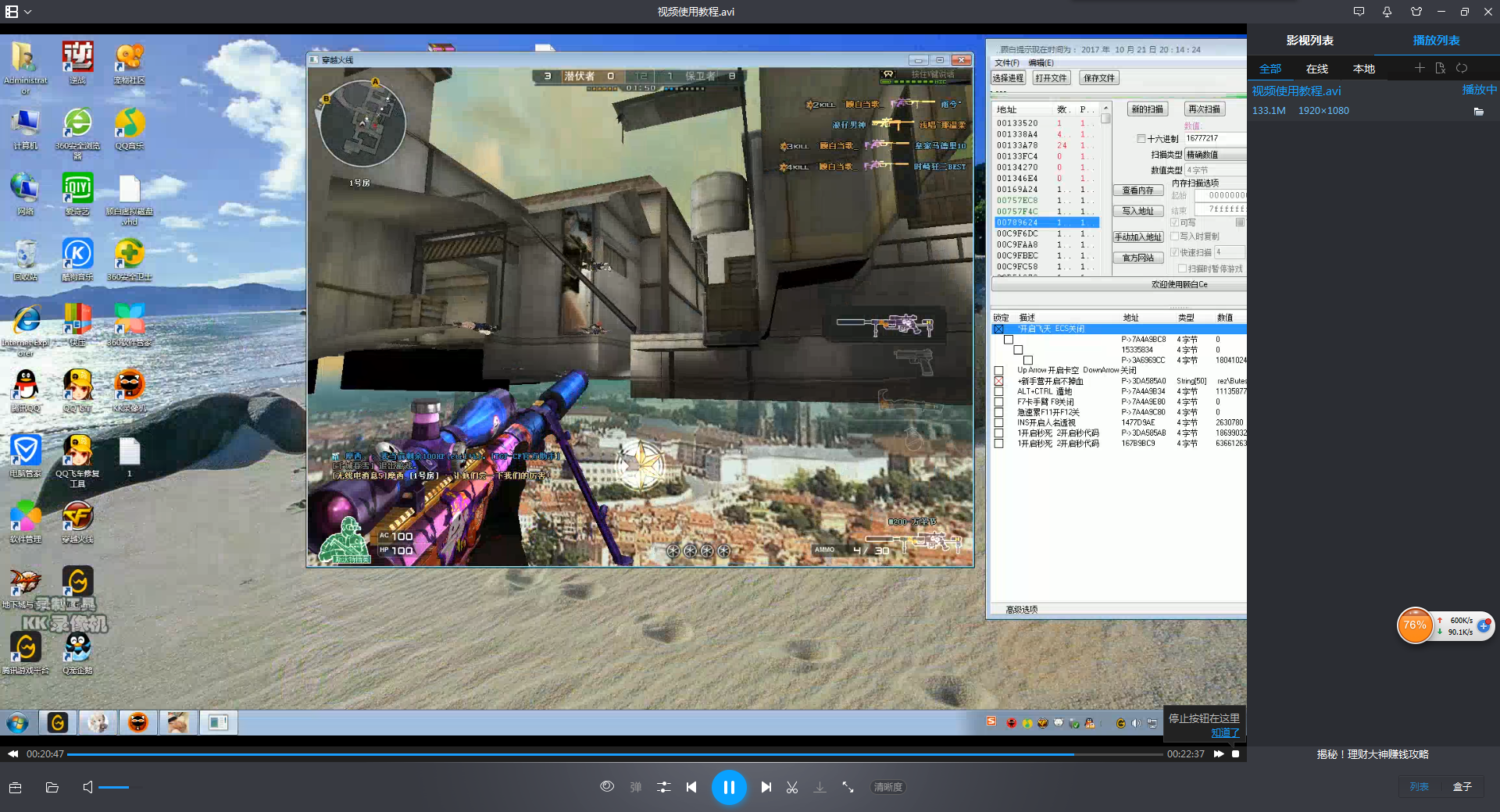Enter fullscreen with the expand arrows icon

[x=848, y=787]
